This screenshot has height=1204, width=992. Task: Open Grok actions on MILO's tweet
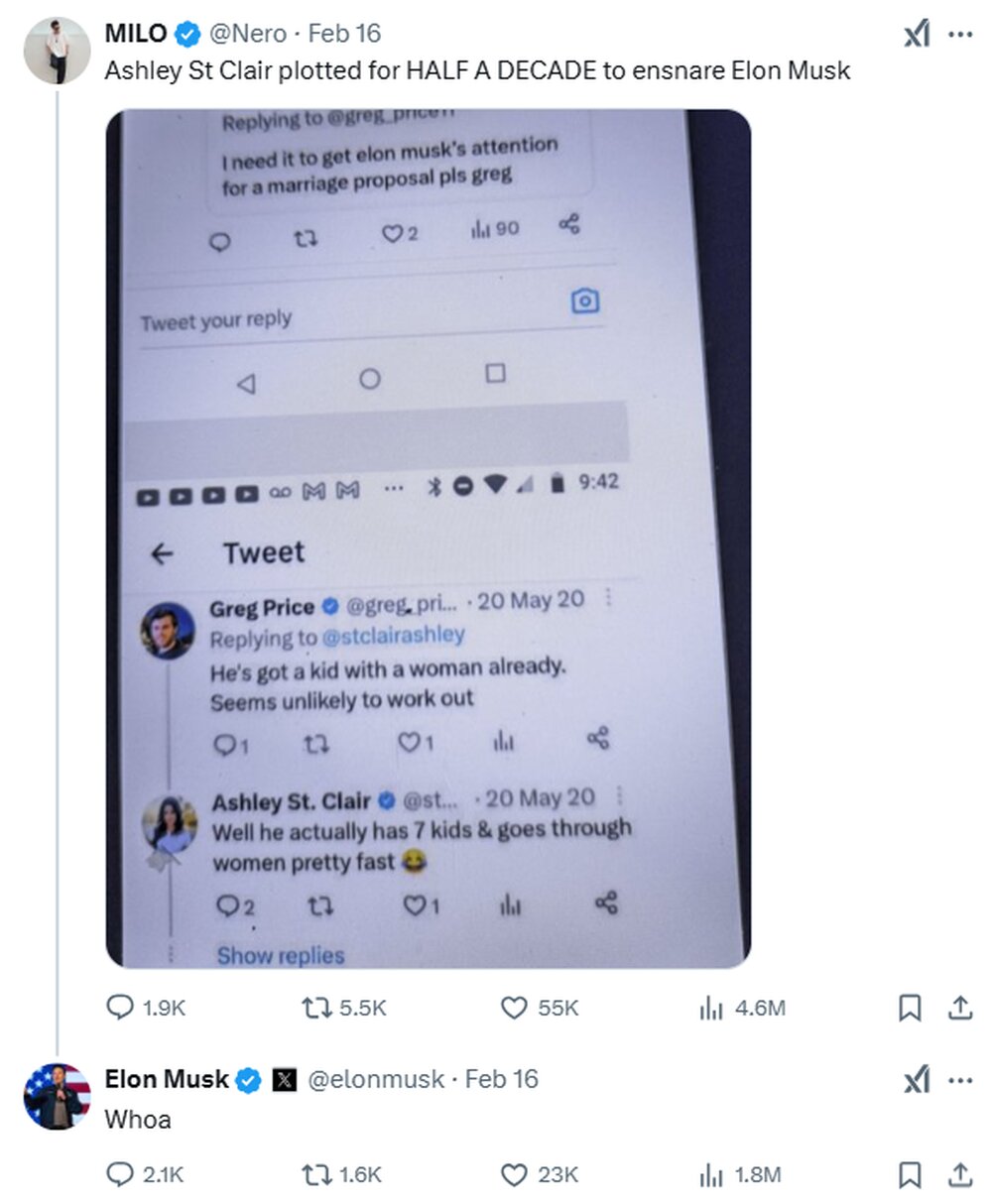tap(917, 34)
